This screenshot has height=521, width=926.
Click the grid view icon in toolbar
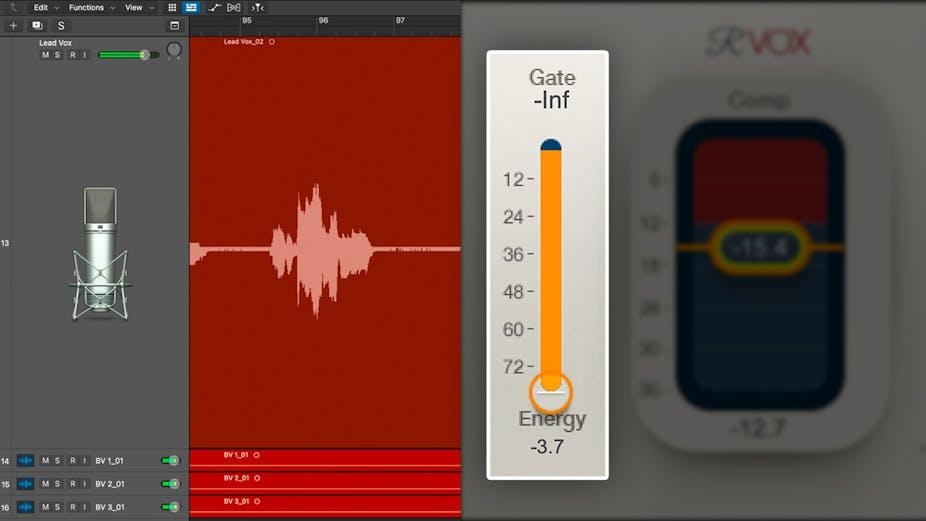172,7
